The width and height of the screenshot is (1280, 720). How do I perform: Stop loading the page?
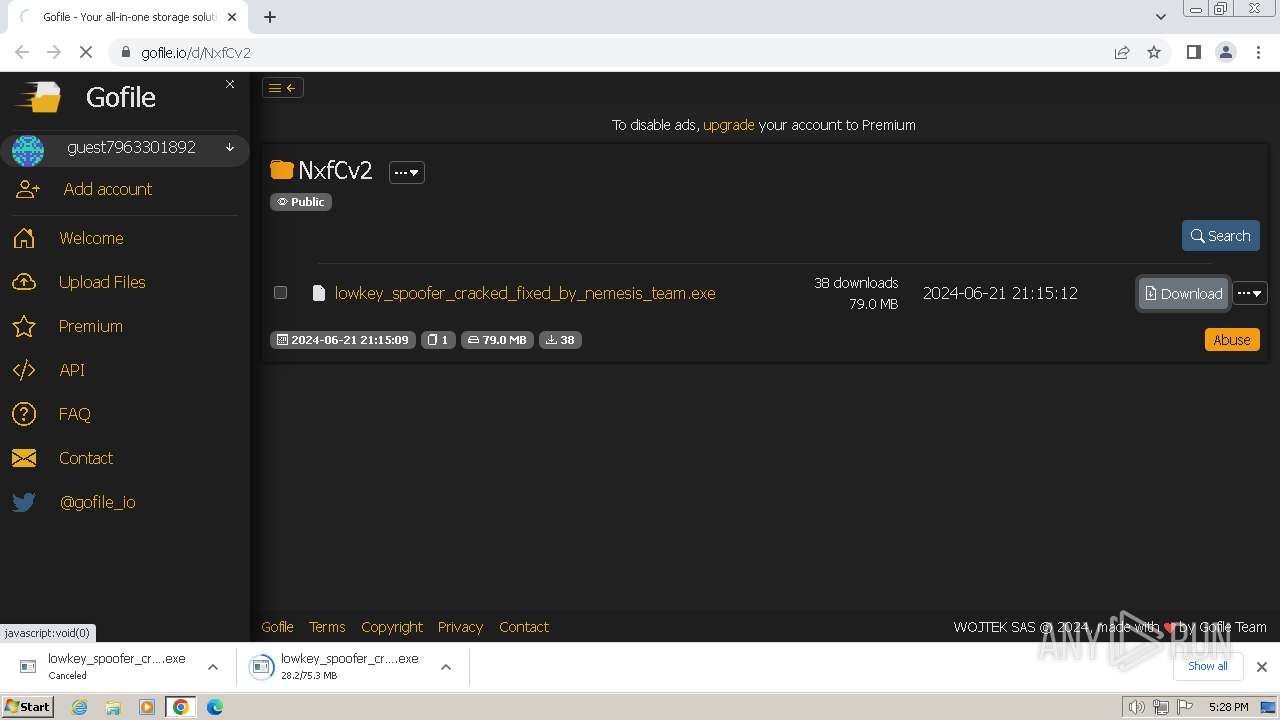coord(86,52)
